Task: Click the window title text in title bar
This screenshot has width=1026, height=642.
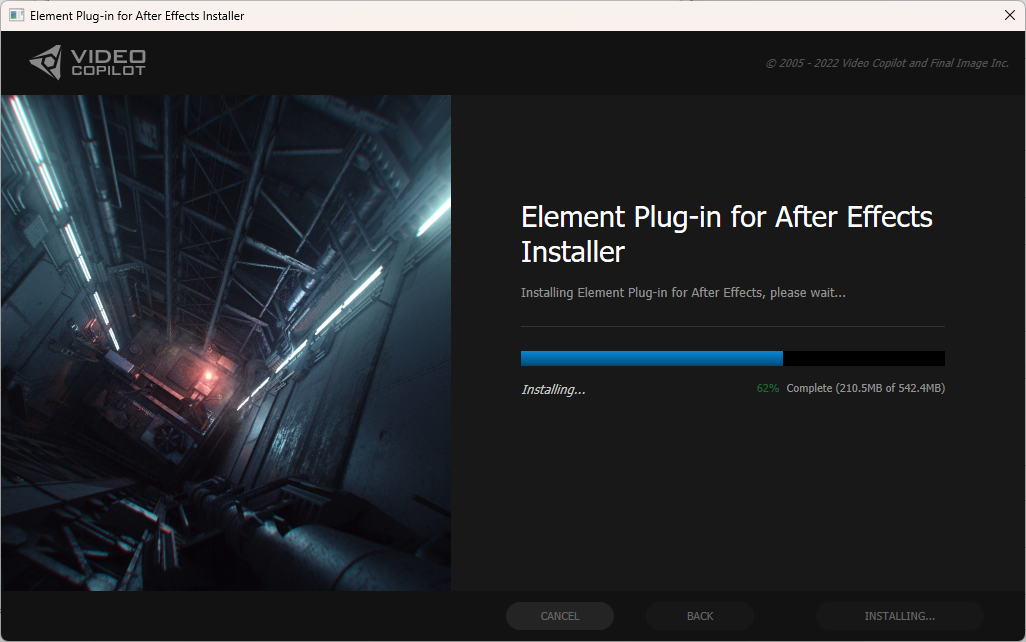Action: click(x=137, y=16)
